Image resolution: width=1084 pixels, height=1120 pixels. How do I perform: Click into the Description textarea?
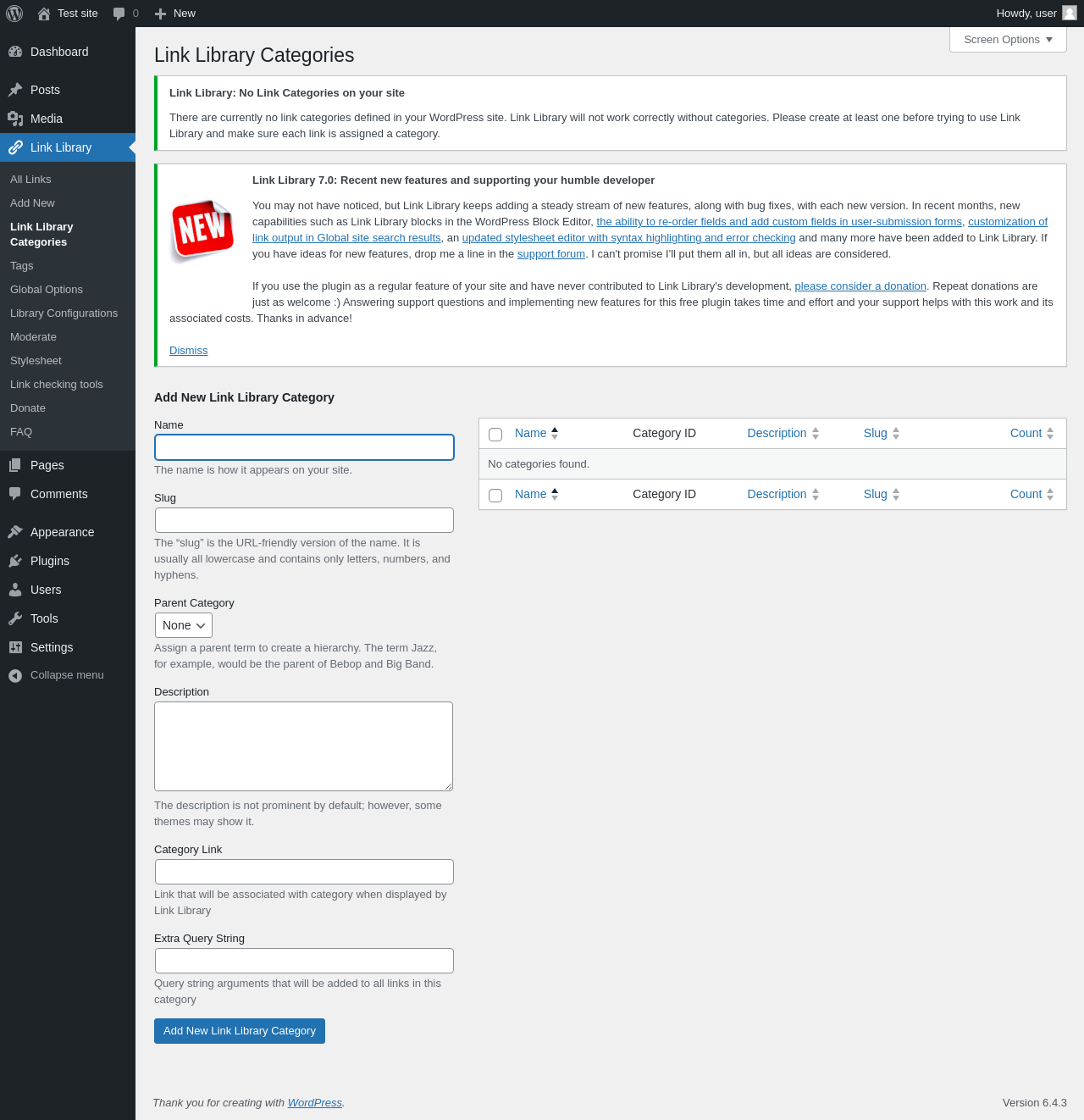click(x=303, y=746)
